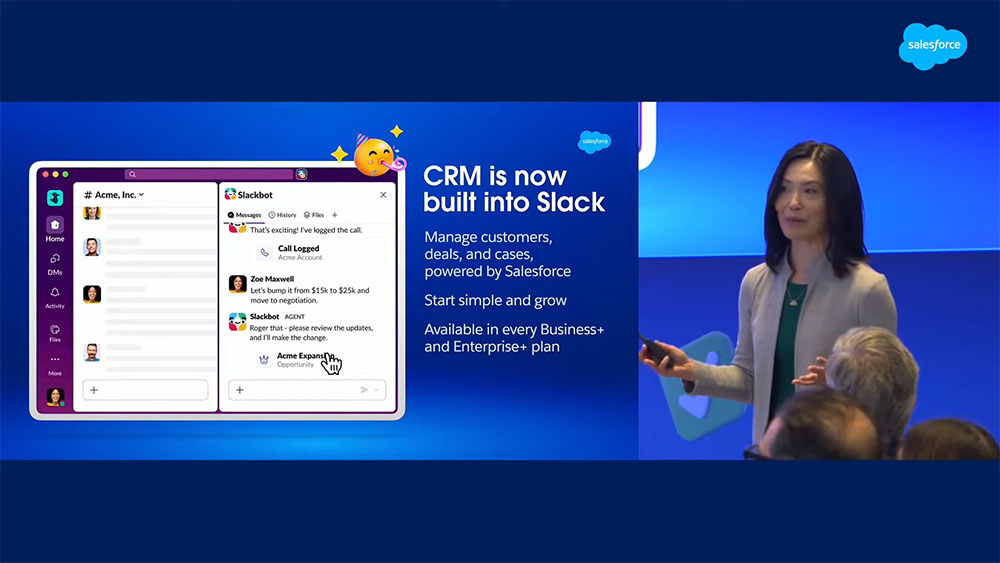This screenshot has width=1000, height=563.
Task: Switch to the History tab
Action: (x=282, y=215)
